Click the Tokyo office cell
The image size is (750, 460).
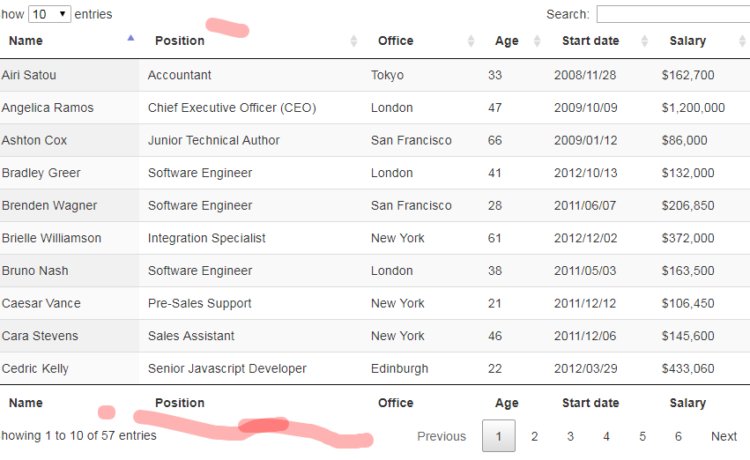coord(421,75)
